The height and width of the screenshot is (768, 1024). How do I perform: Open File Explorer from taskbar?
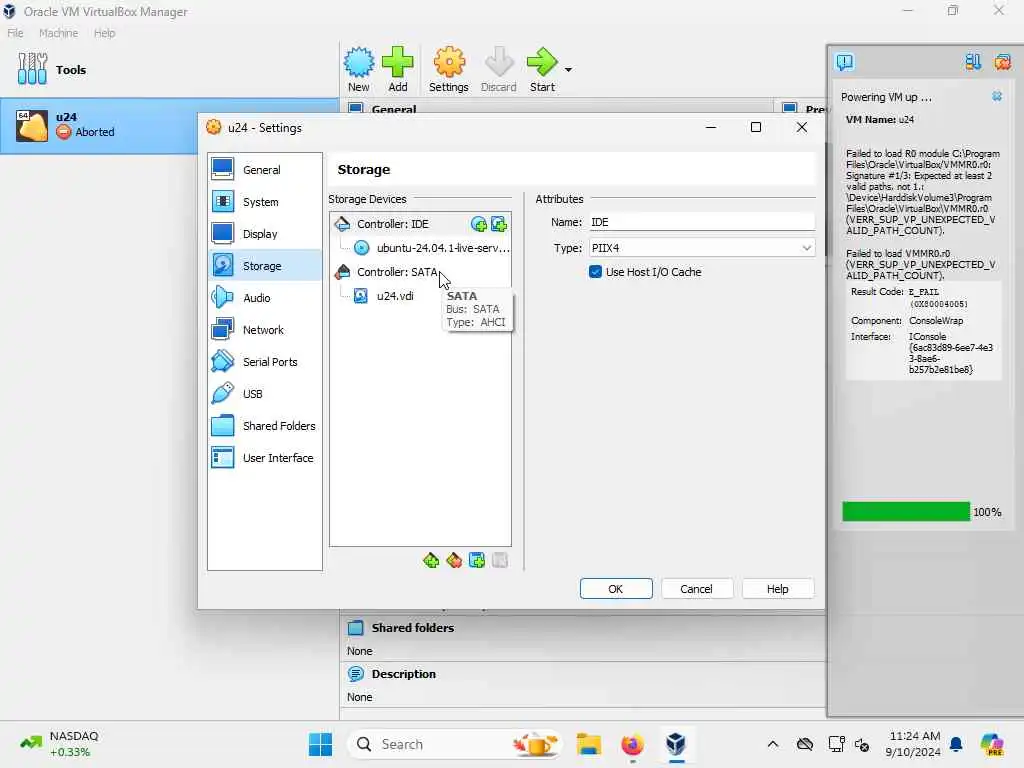(x=588, y=744)
